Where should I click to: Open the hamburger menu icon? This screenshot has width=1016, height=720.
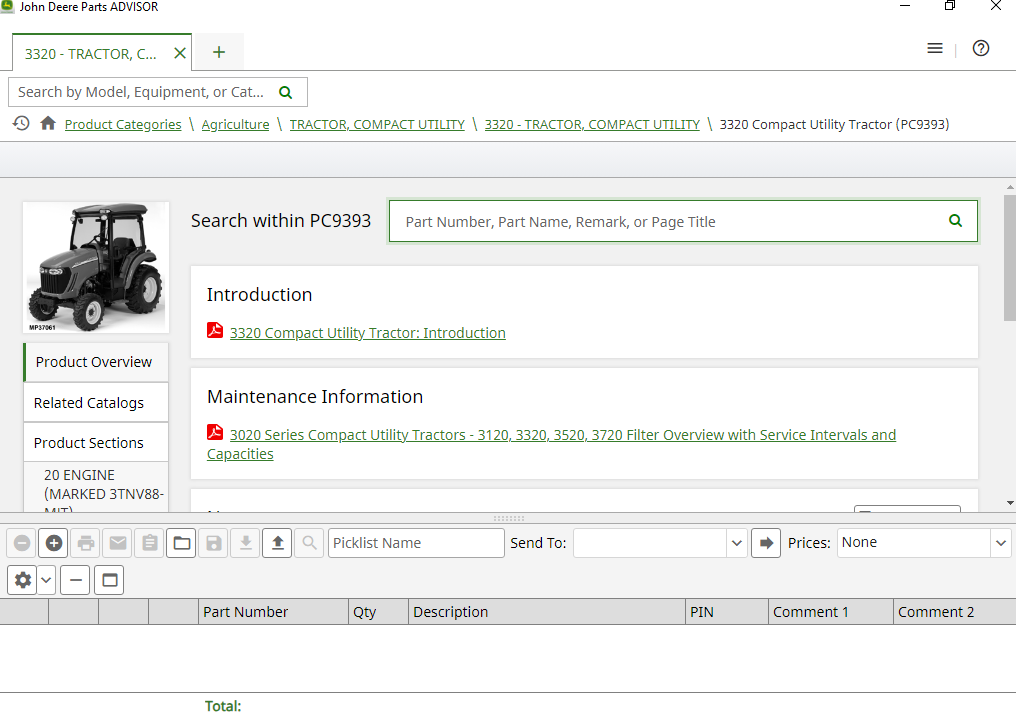point(935,48)
